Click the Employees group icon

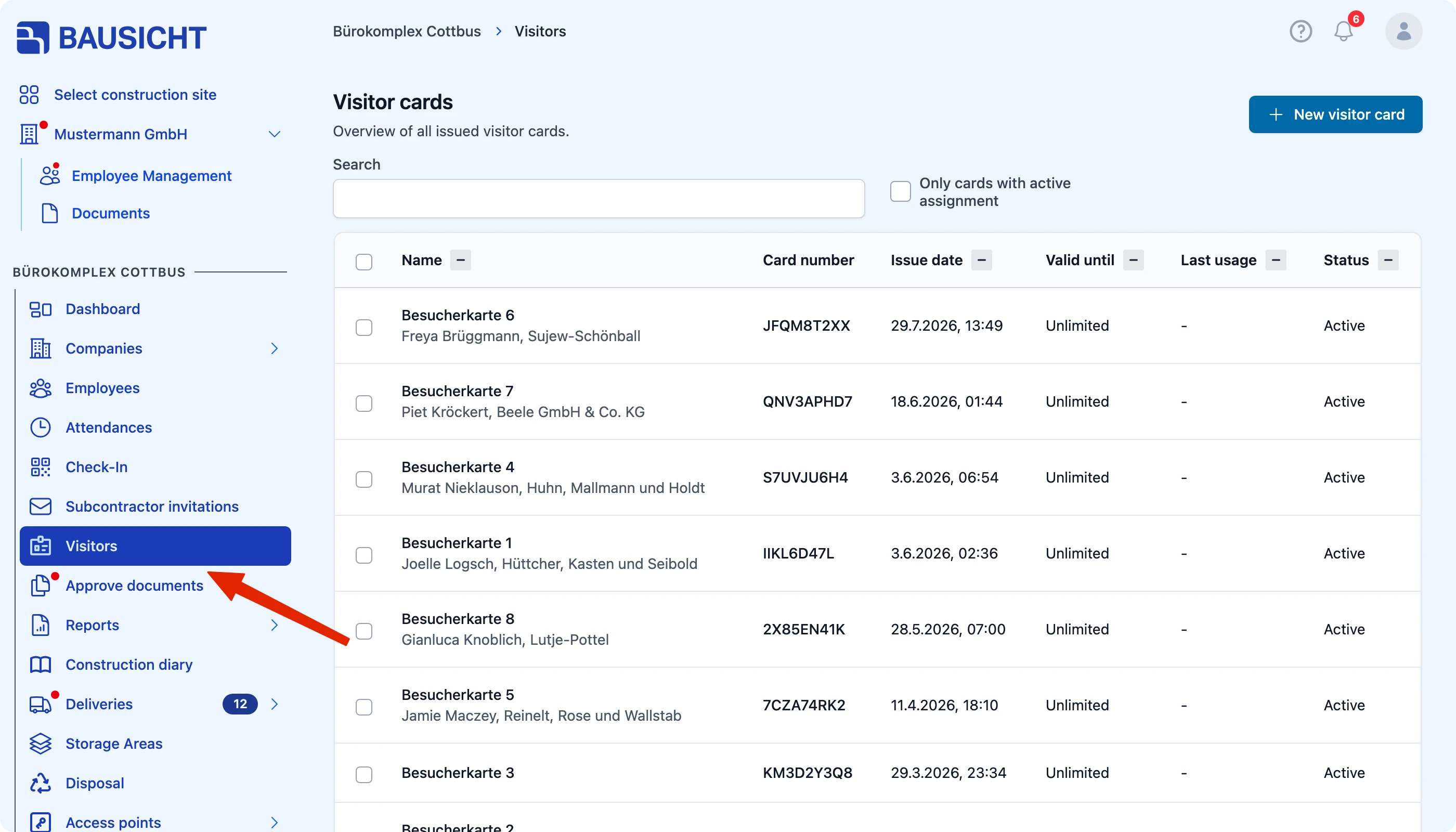coord(41,388)
